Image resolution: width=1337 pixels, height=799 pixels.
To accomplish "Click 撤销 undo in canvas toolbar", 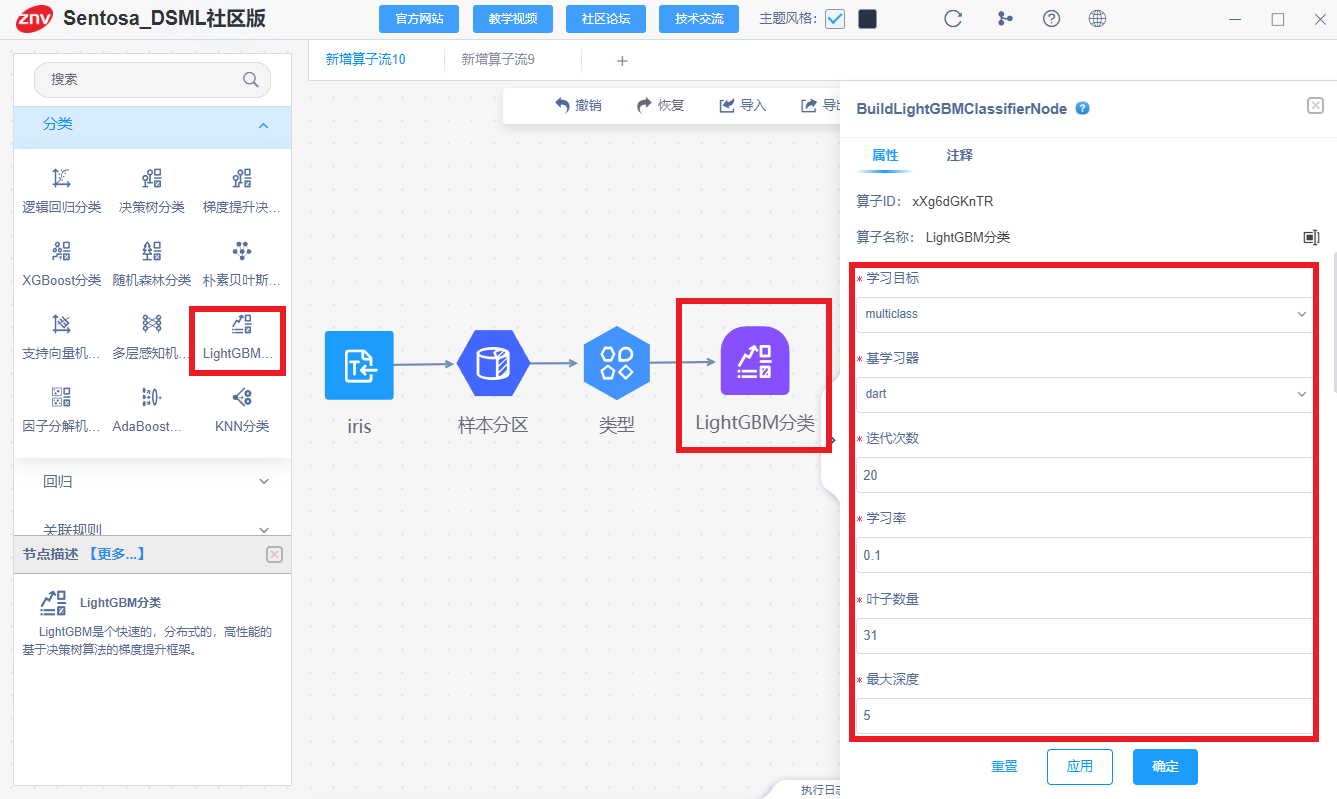I will [x=578, y=105].
